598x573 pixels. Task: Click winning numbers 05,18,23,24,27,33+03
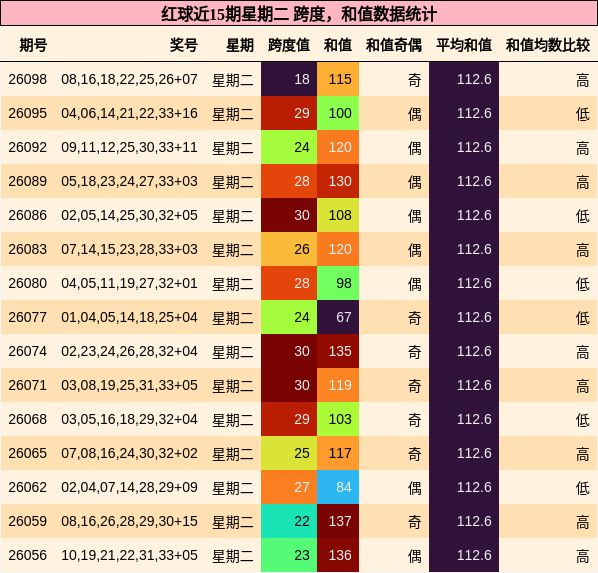pyautogui.click(x=129, y=181)
